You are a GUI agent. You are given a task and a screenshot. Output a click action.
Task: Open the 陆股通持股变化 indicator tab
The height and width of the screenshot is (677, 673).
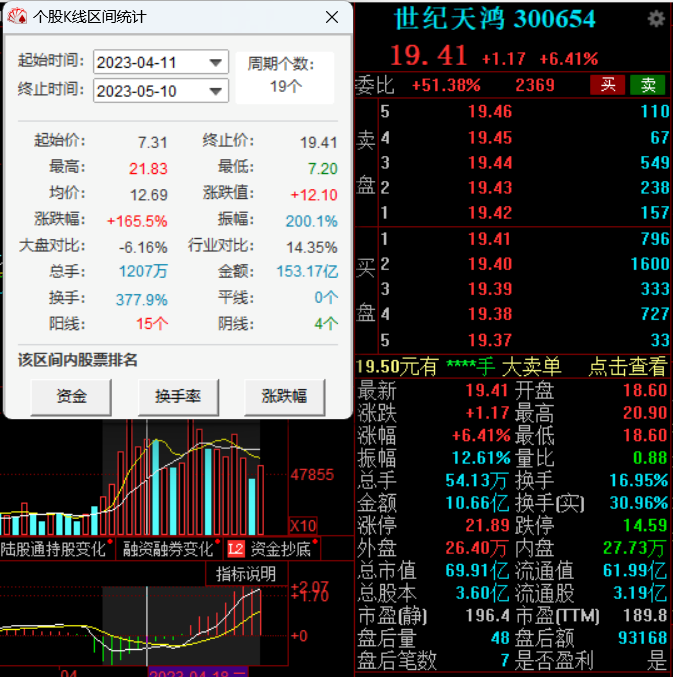tap(54, 549)
